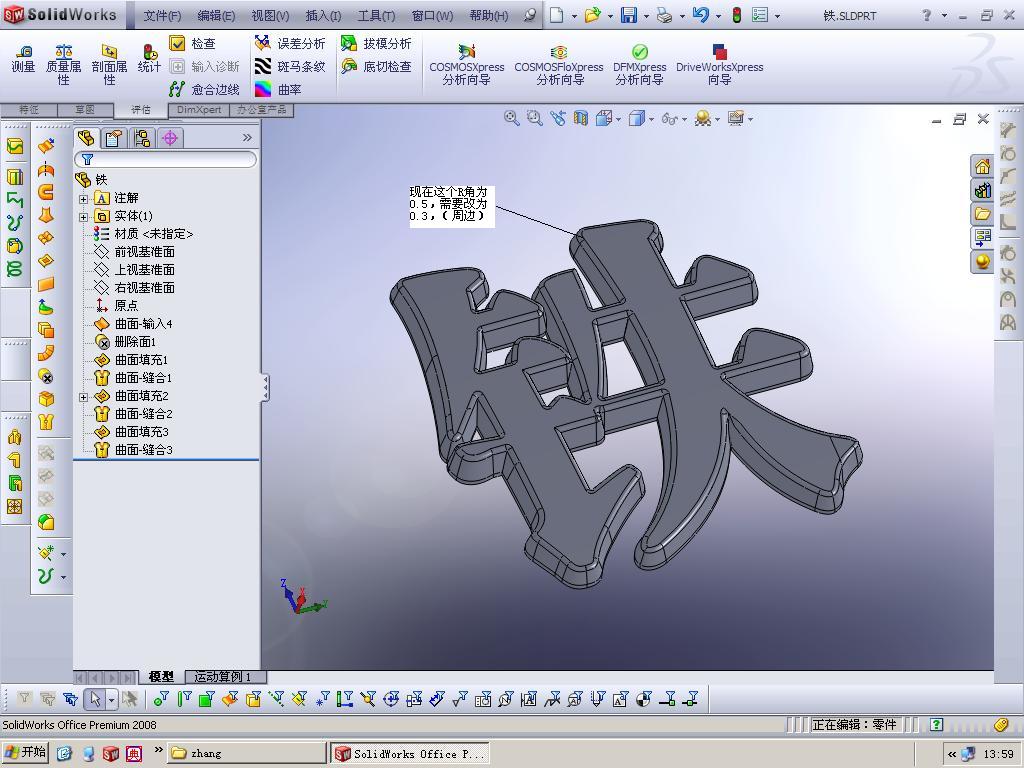This screenshot has height=768, width=1024.
Task: Open the 测量 measure tool
Action: [x=24, y=59]
